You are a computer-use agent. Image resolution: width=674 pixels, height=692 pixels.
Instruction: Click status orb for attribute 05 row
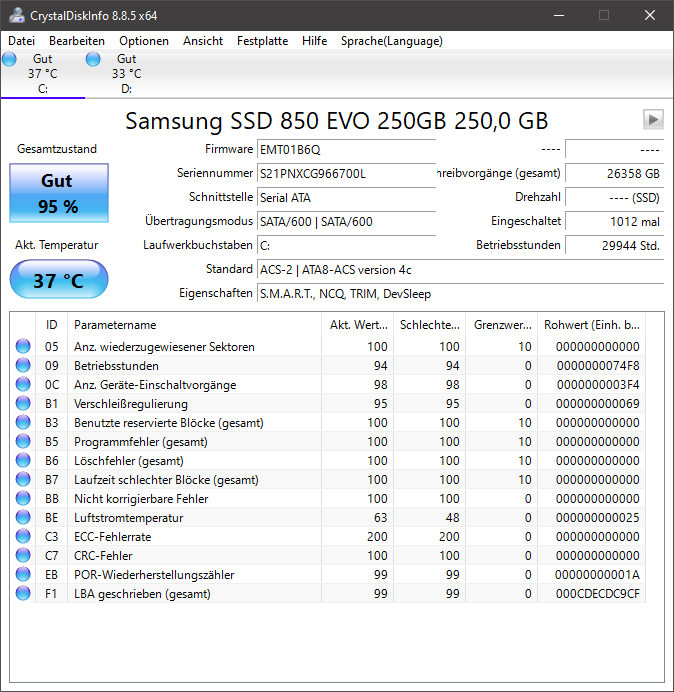click(23, 346)
